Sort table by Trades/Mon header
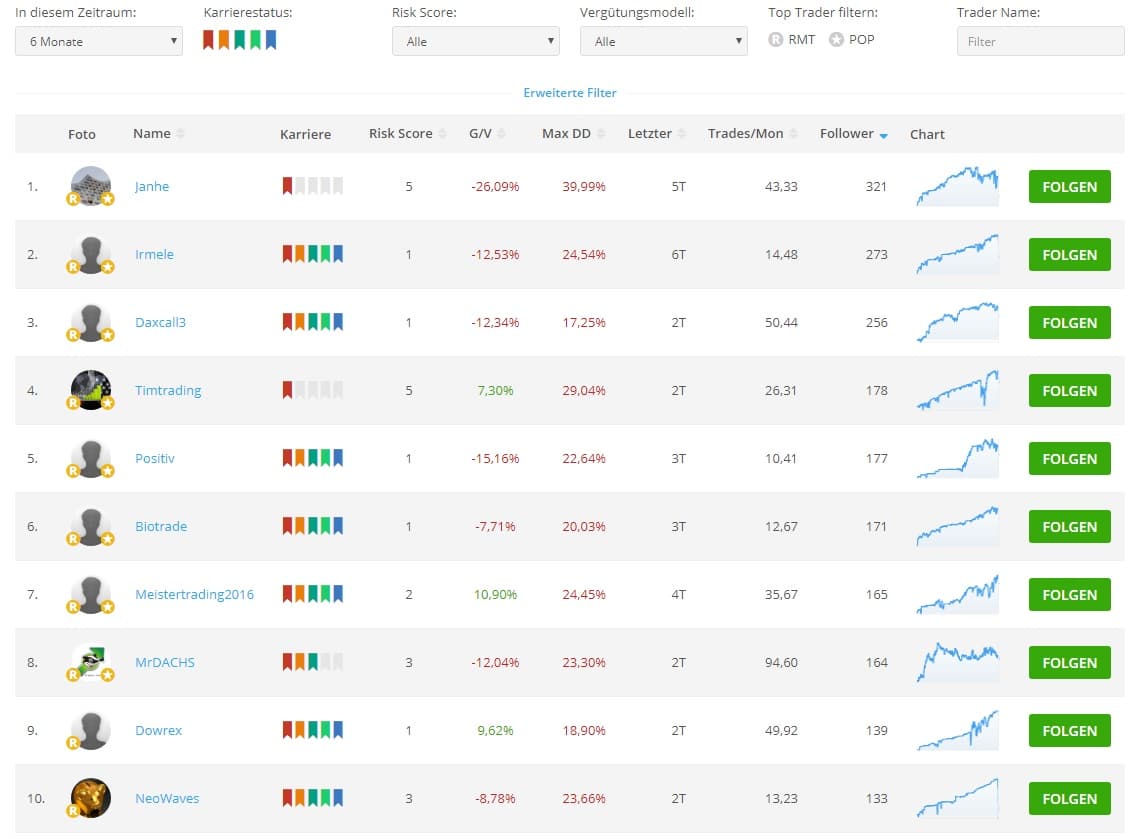This screenshot has width=1129, height=839. point(745,134)
